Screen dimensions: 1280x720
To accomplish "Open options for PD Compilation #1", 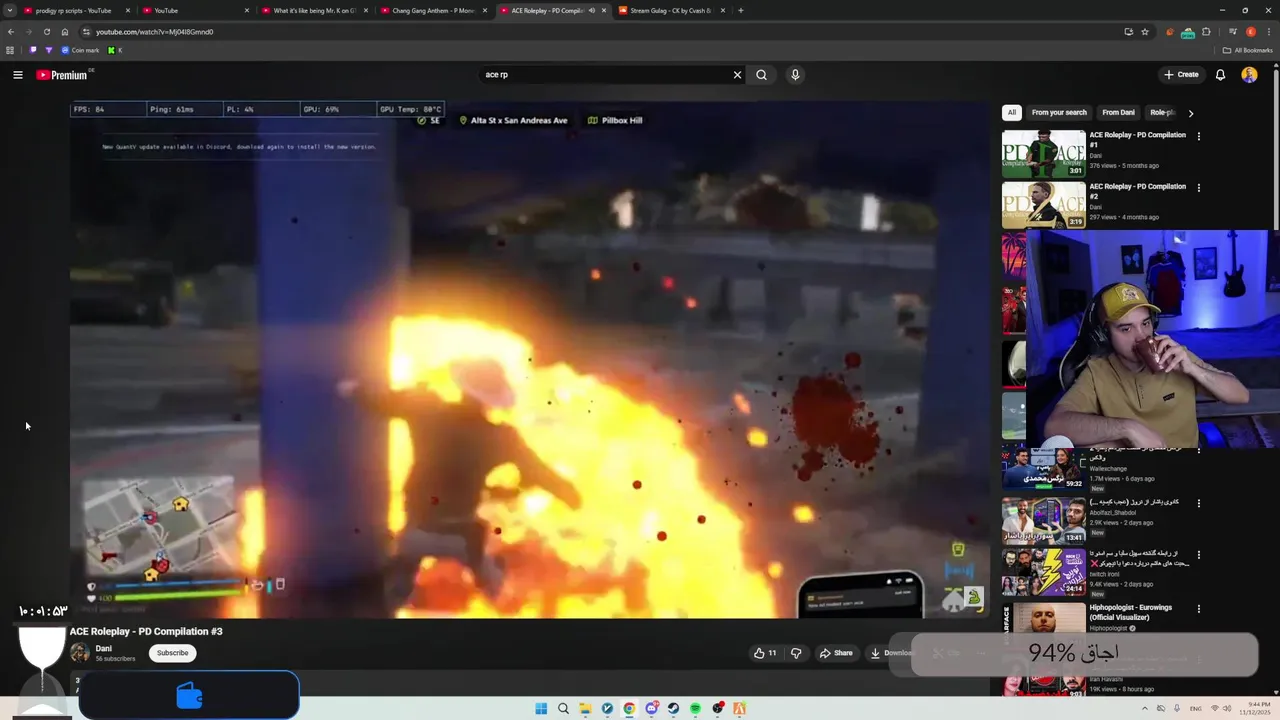I will pos(1198,136).
